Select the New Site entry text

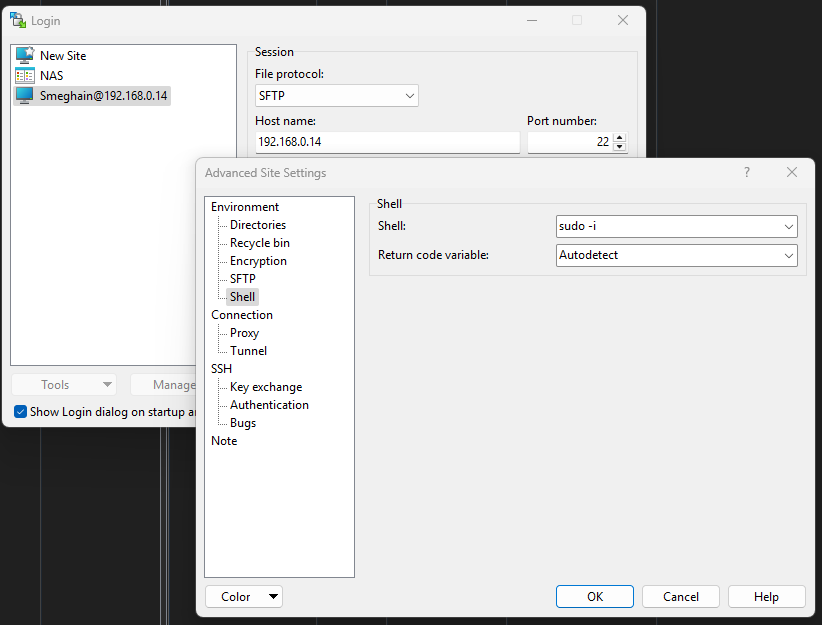[63, 56]
